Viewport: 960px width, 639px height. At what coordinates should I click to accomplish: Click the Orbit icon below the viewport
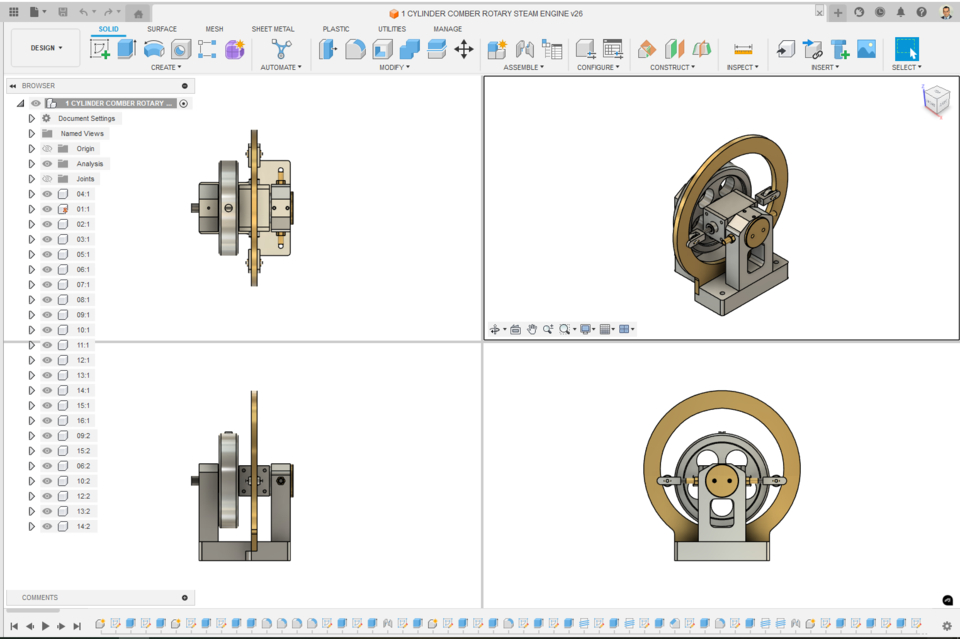[x=495, y=329]
